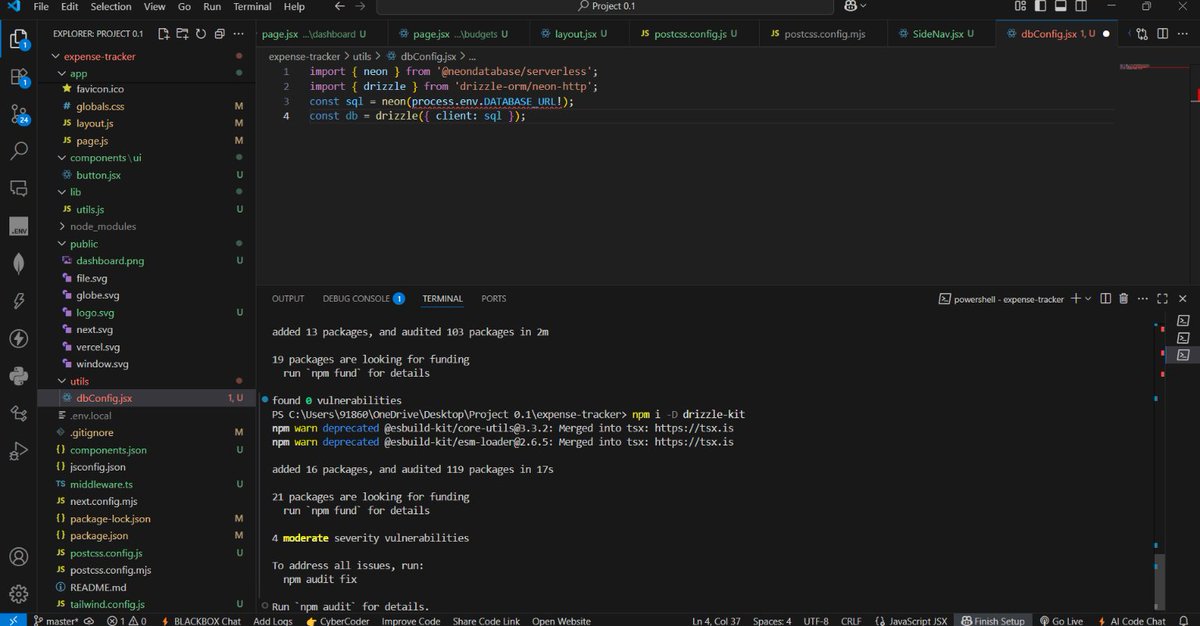
Task: Open package.json in Explorer
Action: point(146,536)
